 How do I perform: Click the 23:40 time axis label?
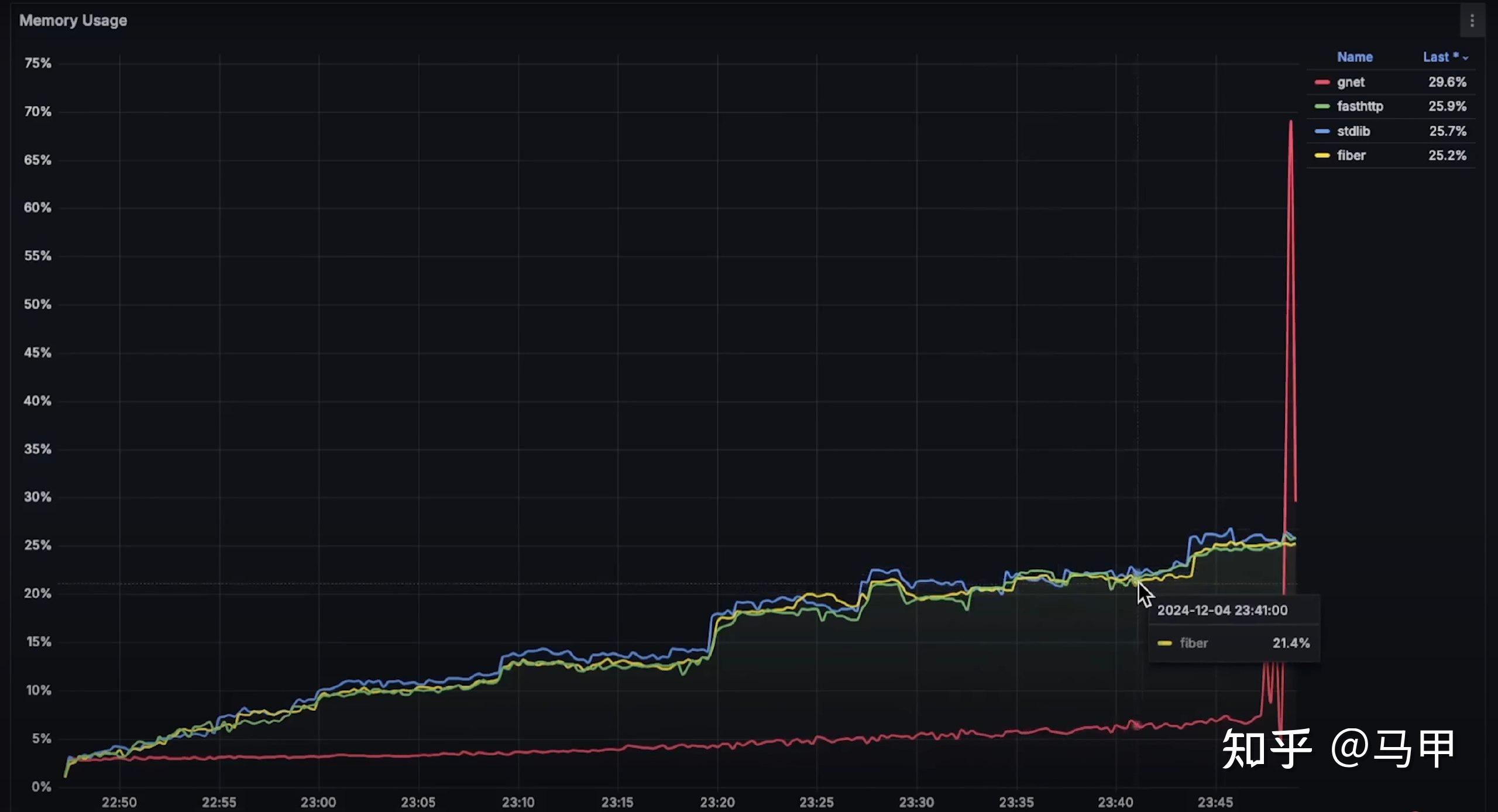(1115, 802)
